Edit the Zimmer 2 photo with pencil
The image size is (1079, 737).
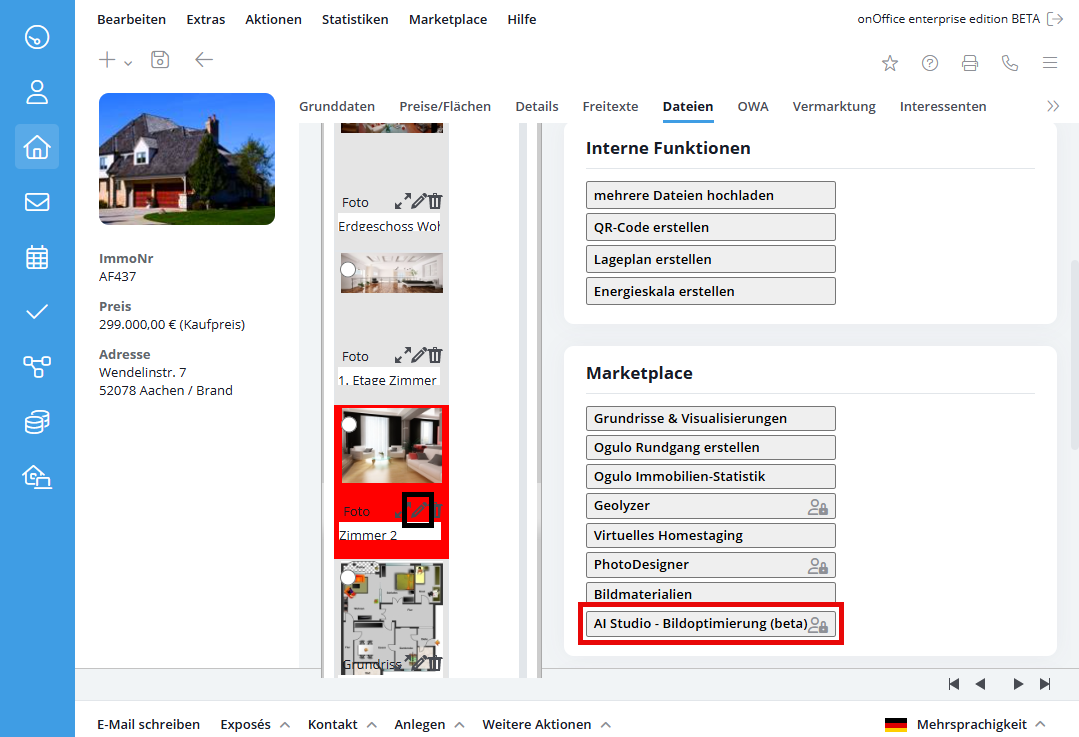coord(420,510)
